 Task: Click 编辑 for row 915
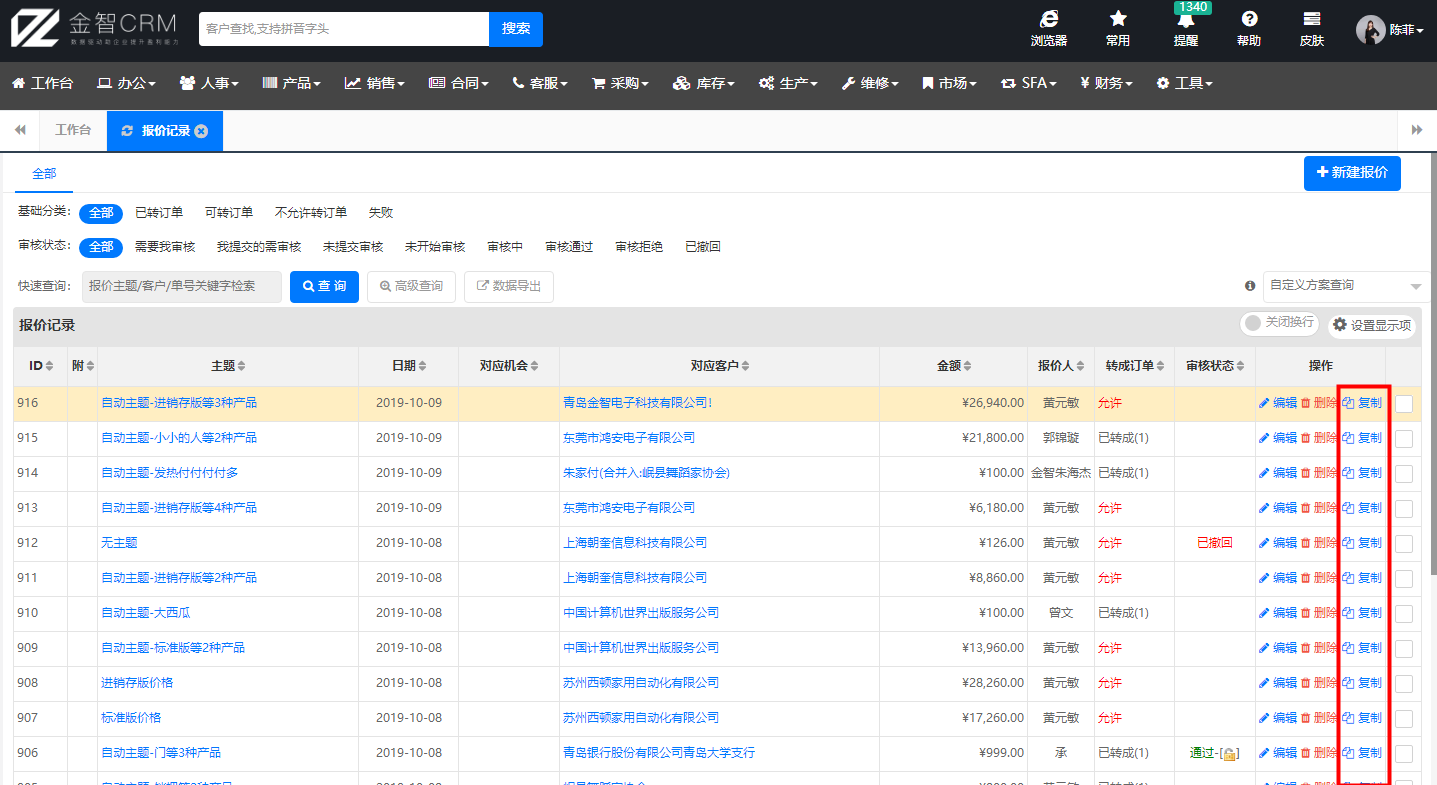point(1278,438)
